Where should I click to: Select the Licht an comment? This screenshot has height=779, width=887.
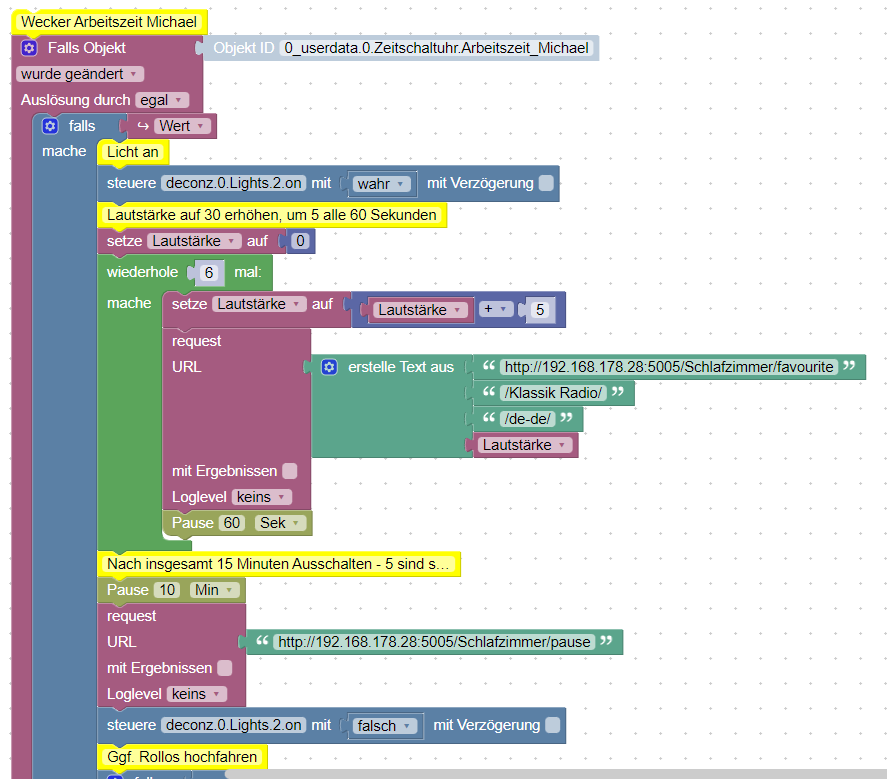(133, 152)
